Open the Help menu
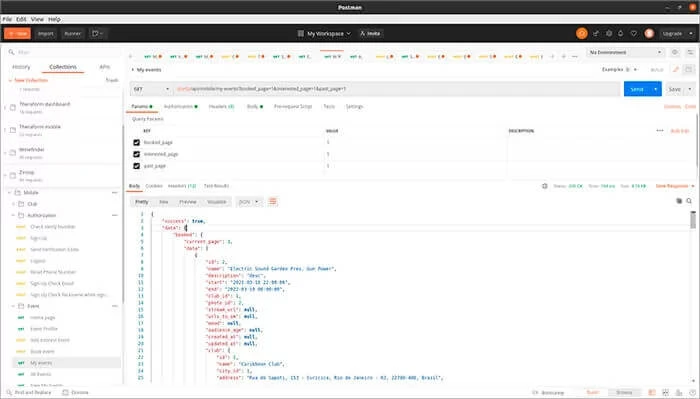Image resolution: width=700 pixels, height=399 pixels. tap(54, 19)
